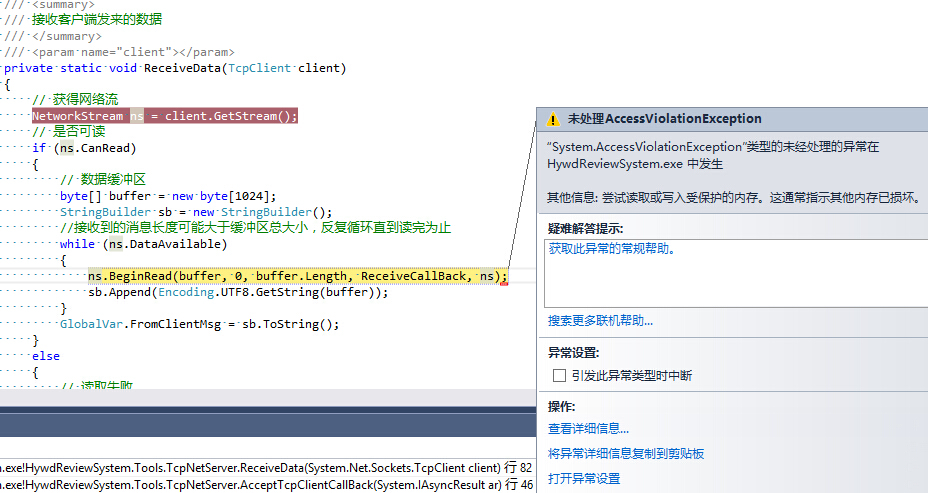Image resolution: width=928 pixels, height=493 pixels.
Task: Click line byte[] buffer = new byte[1024]
Action: (168, 196)
